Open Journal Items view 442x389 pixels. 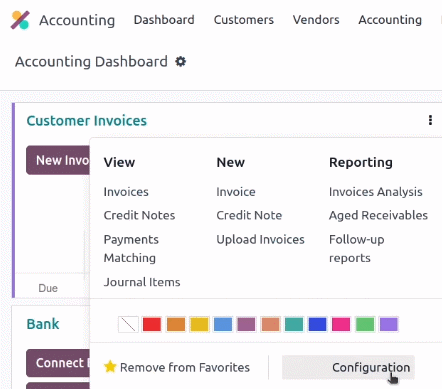(x=142, y=282)
